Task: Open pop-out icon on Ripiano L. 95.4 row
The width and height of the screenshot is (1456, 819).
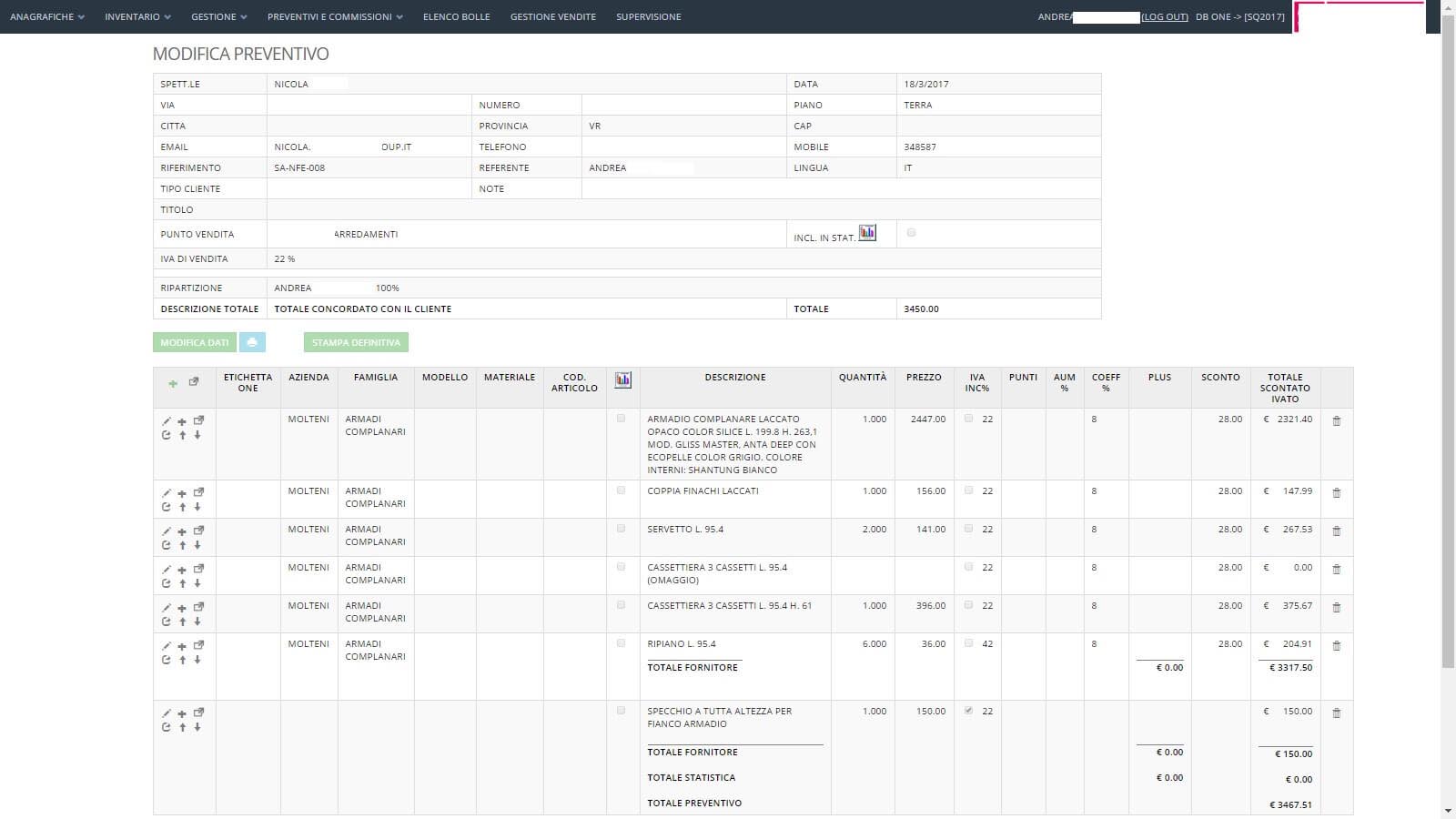Action: tap(198, 645)
